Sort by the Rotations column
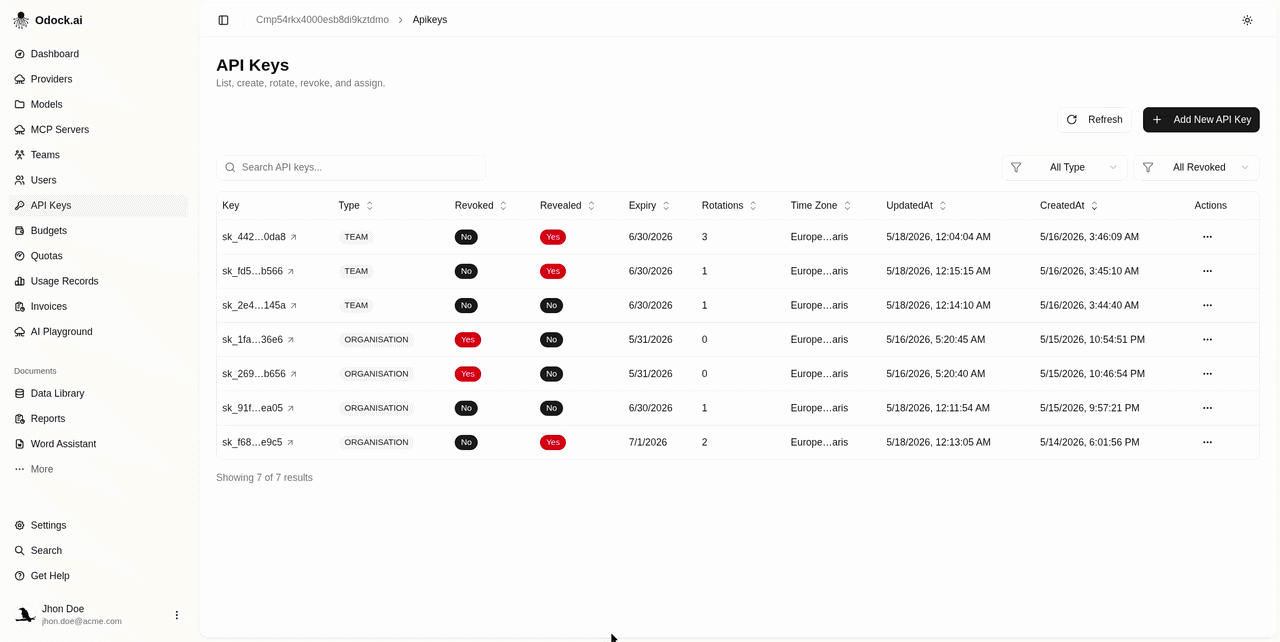 [x=730, y=205]
